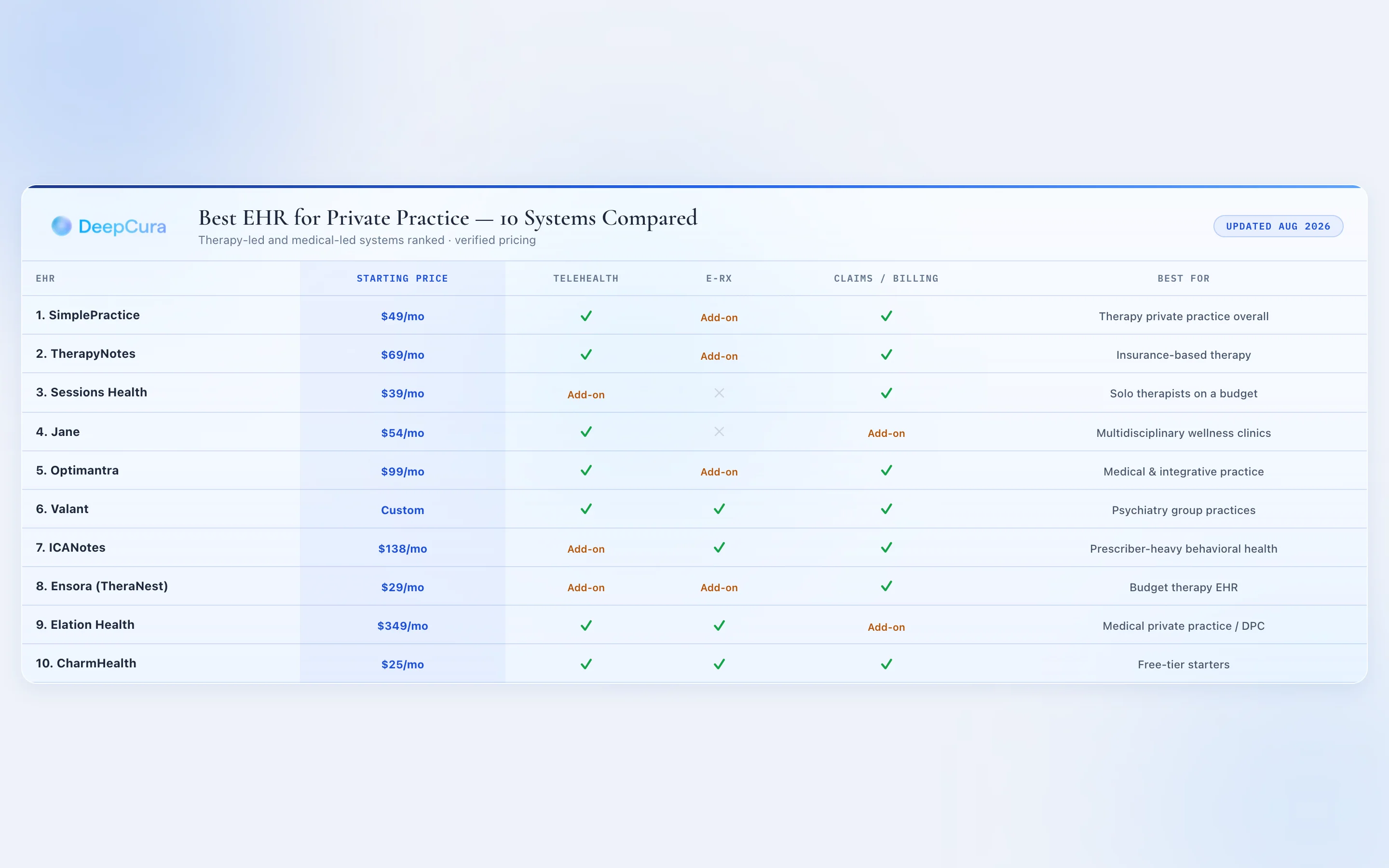Click the Telehealth column header
This screenshot has height=868, width=1389.
(x=586, y=278)
